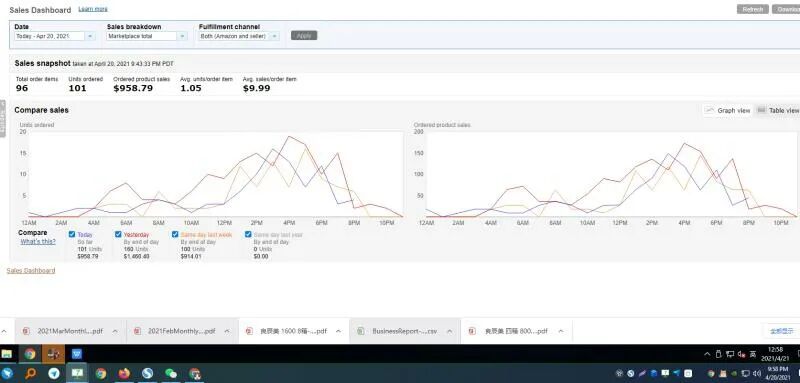This screenshot has width=800, height=383.
Task: Open the Sales breakdown Marketplace total dropdown
Action: pos(147,36)
